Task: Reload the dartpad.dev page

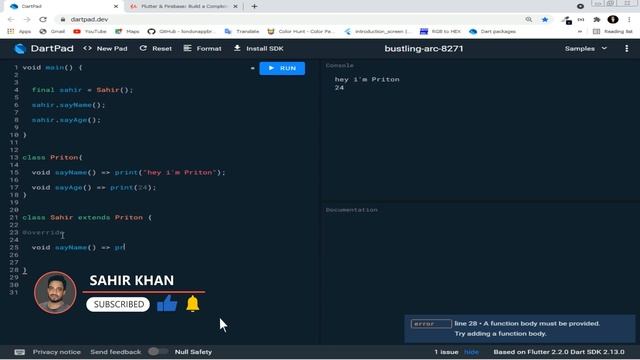Action: (43, 19)
